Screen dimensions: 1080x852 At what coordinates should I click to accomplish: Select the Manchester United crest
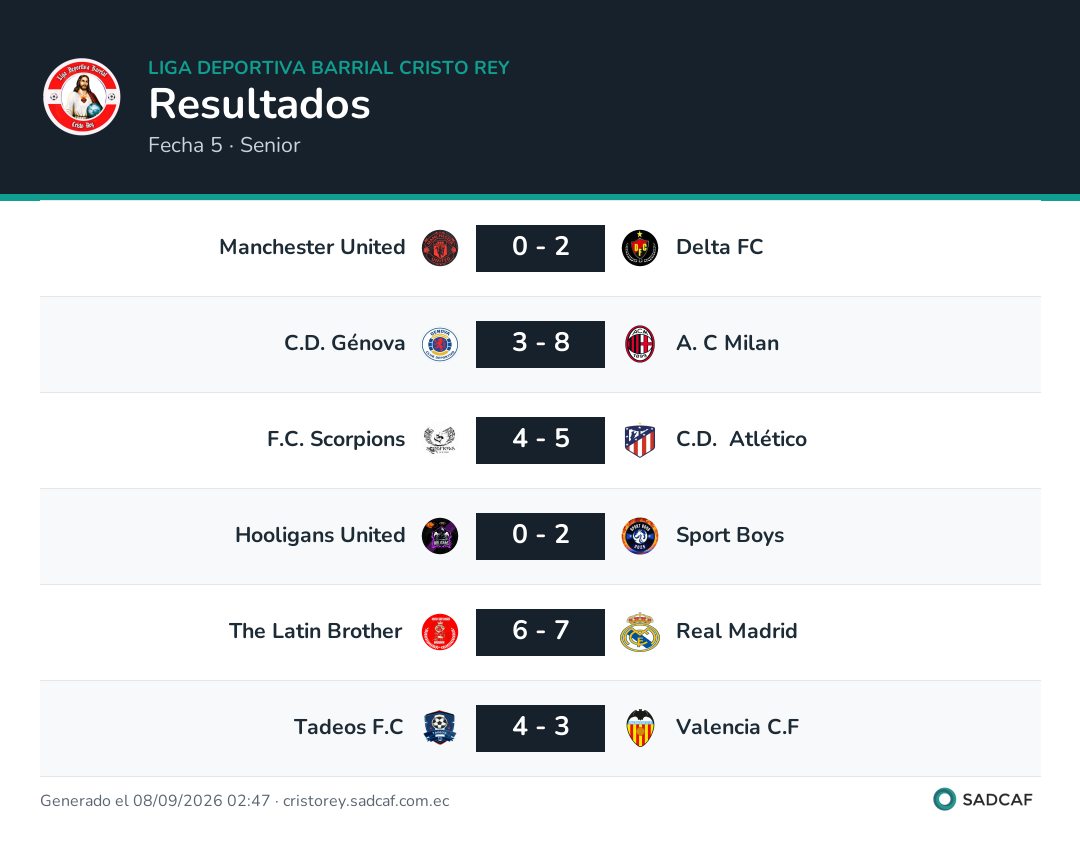coord(439,248)
